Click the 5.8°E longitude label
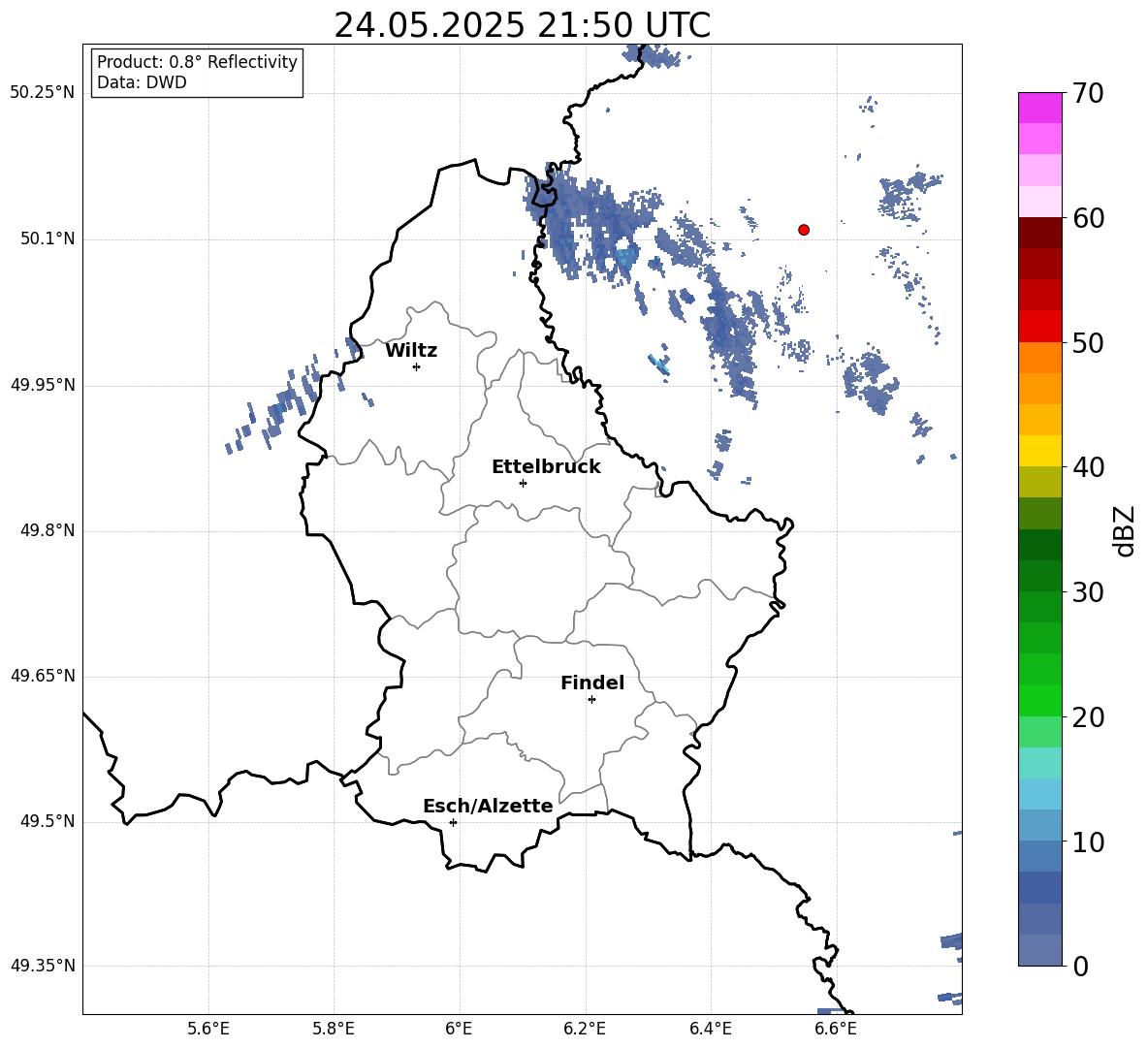1148x1048 pixels. click(334, 1029)
